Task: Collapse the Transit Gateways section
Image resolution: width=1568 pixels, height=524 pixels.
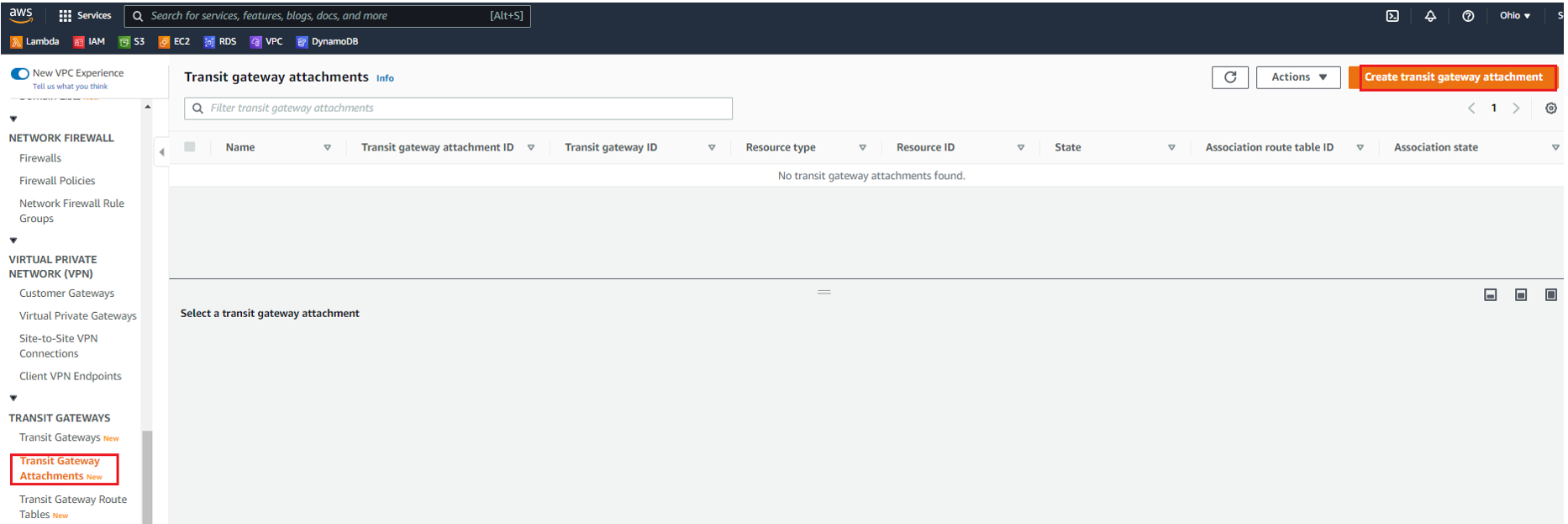Action: (x=13, y=399)
